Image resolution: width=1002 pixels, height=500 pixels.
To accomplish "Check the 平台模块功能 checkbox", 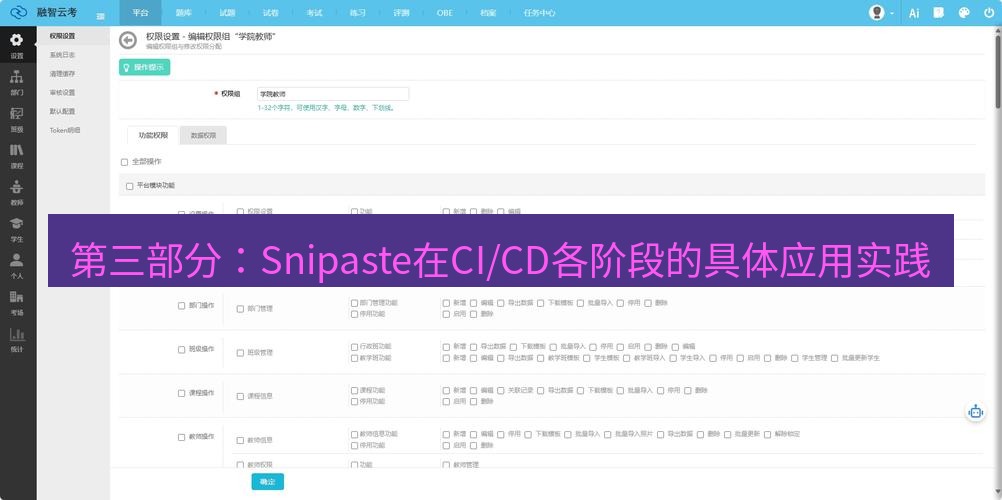I will [x=130, y=186].
